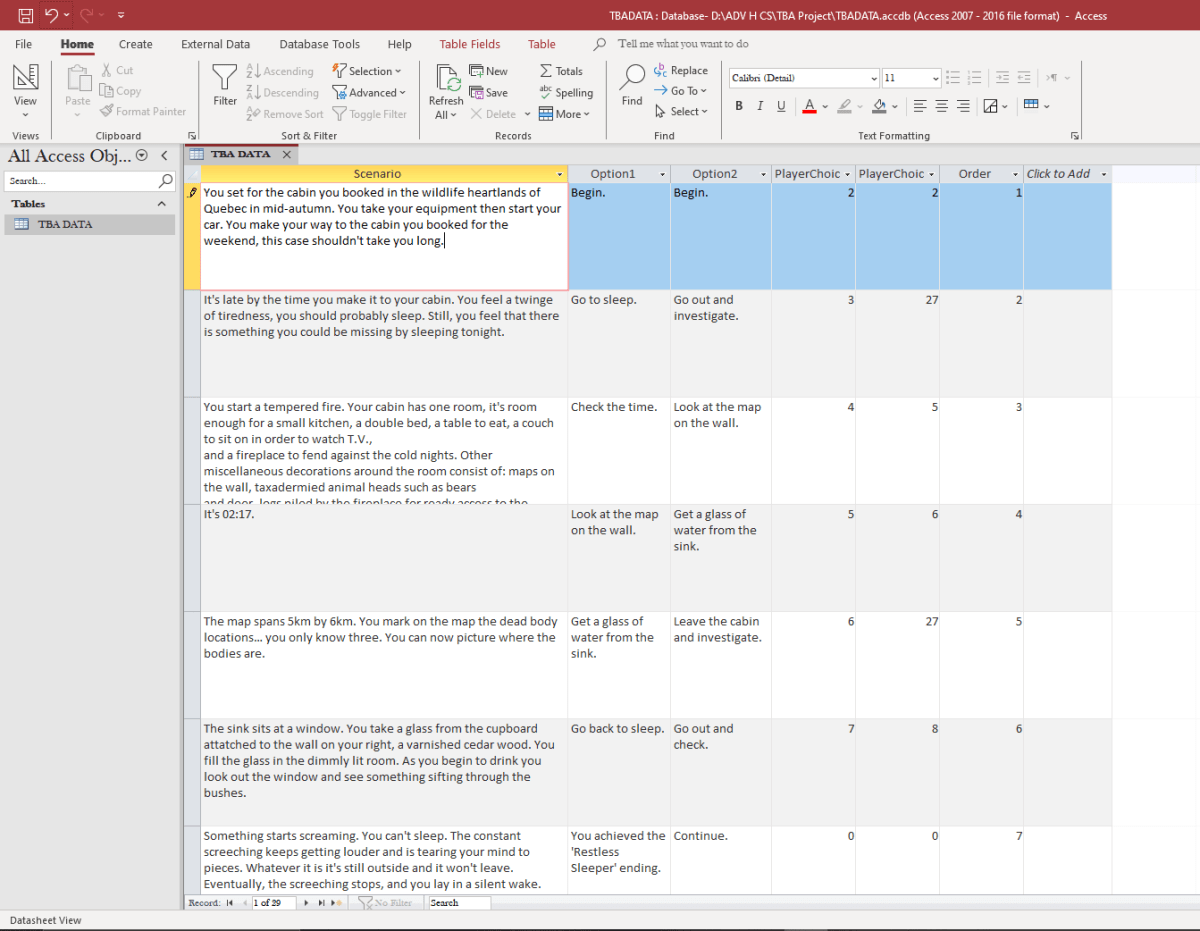Toggle Totals row

pyautogui.click(x=561, y=71)
